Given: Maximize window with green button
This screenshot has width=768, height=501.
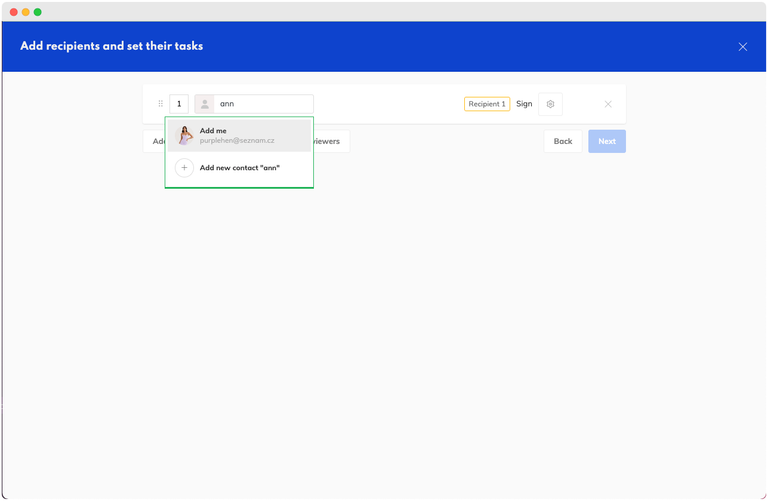Looking at the screenshot, I should pos(38,12).
